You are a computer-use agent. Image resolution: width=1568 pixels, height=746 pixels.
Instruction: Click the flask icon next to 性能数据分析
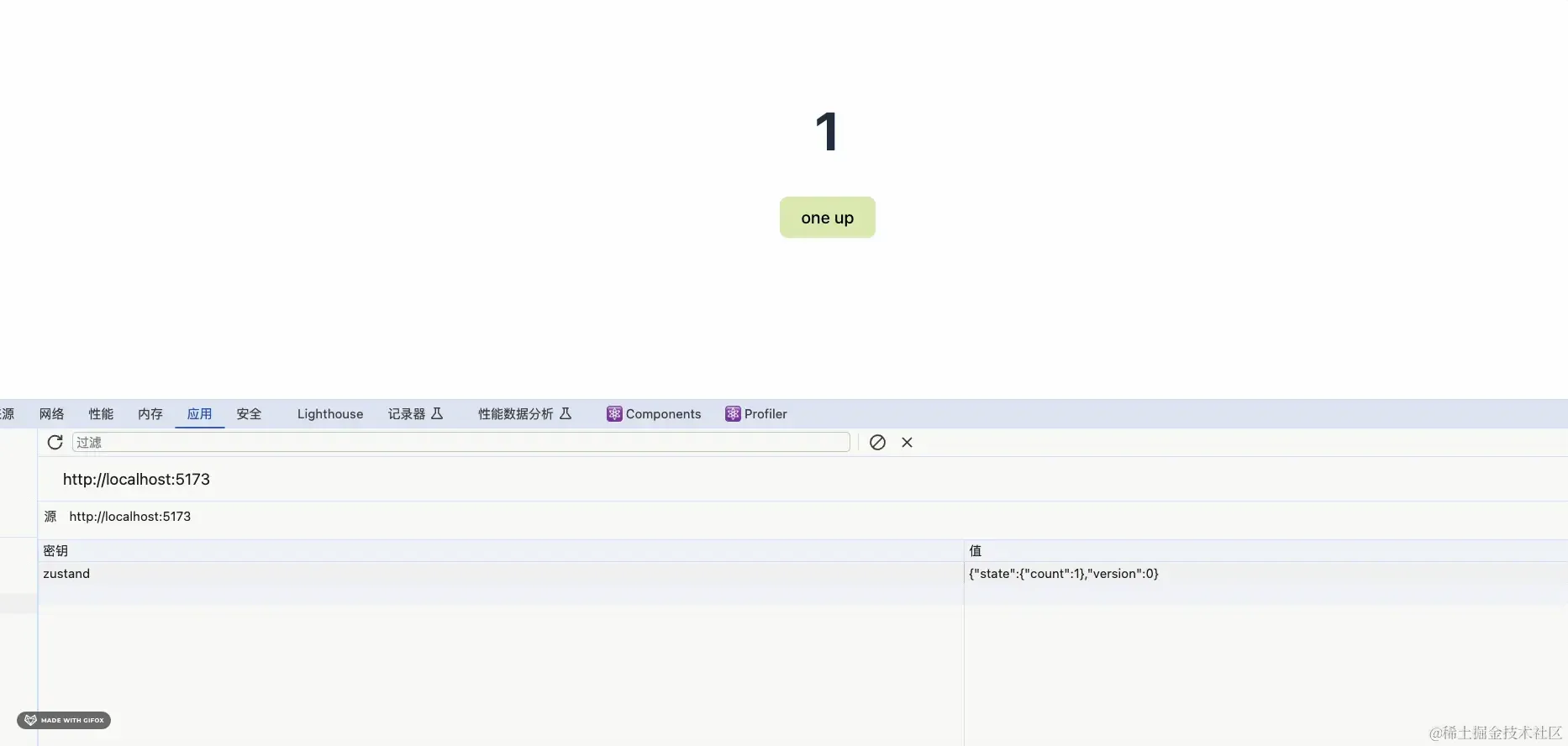[x=566, y=413]
